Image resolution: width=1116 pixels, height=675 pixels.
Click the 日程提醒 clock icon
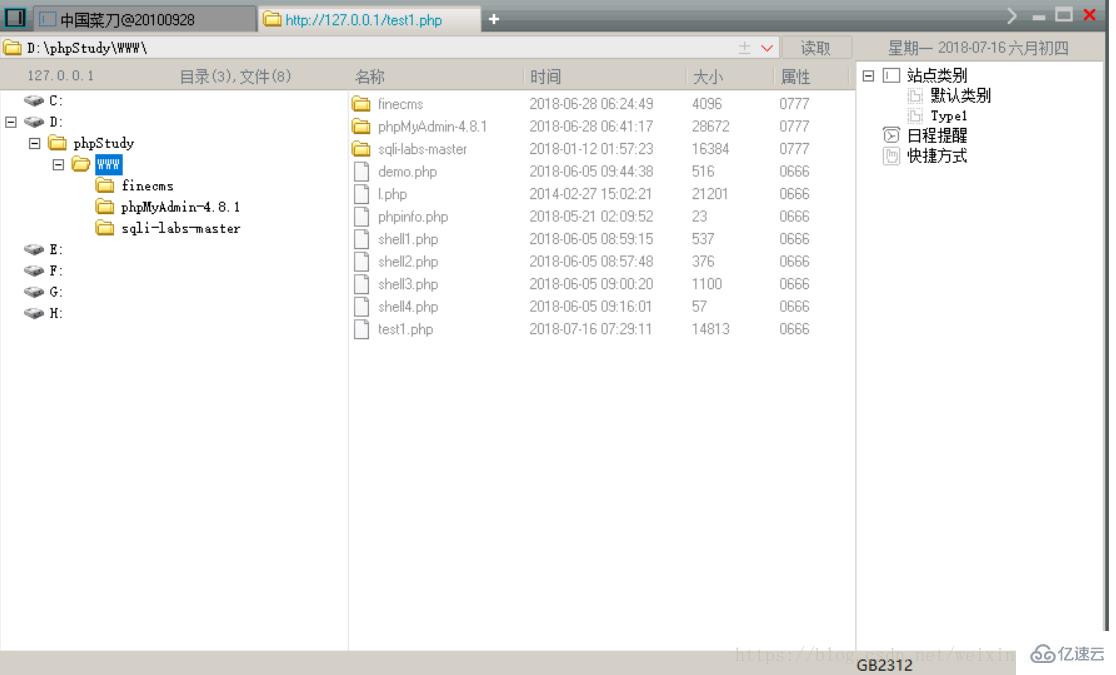point(890,134)
